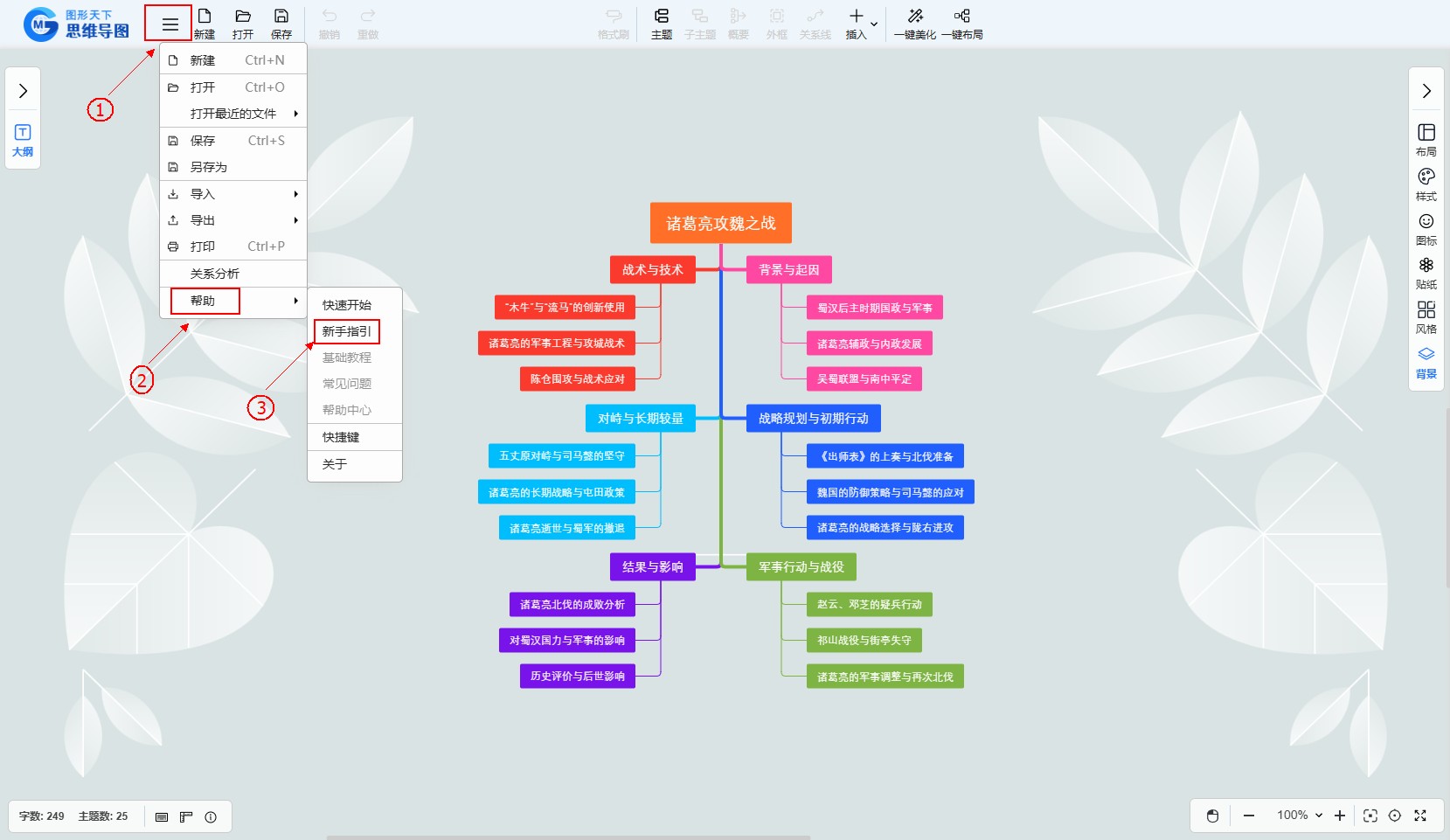Open the 样式 style panel

click(1426, 184)
